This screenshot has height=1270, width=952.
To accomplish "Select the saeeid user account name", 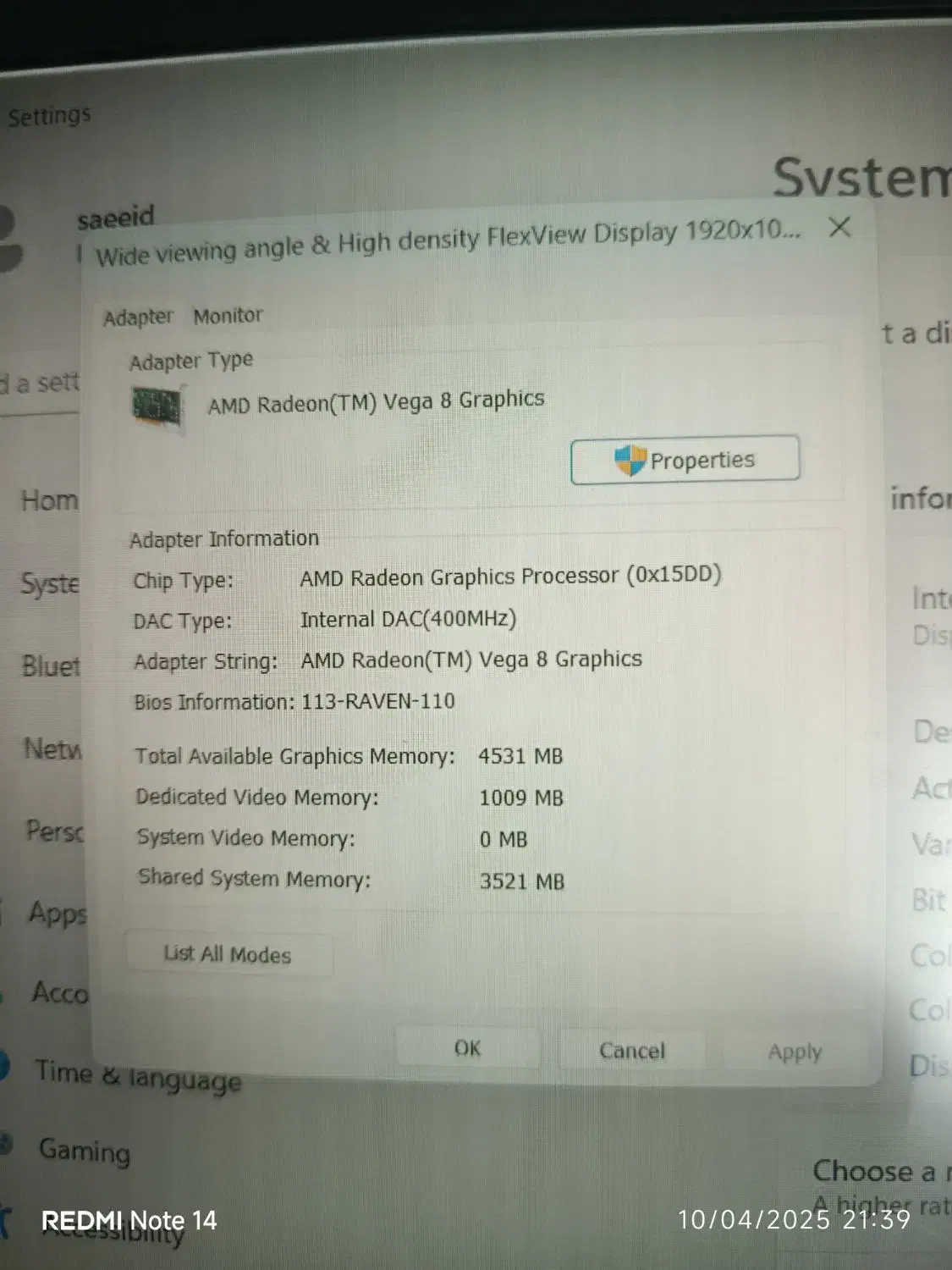I will [x=116, y=218].
